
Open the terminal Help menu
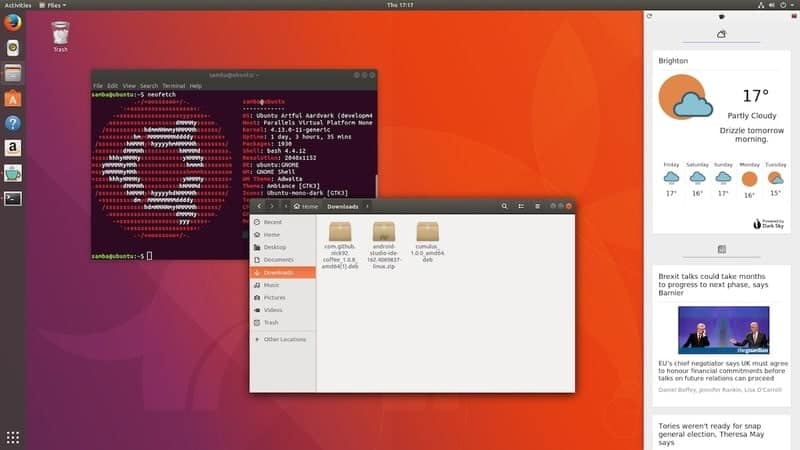click(x=196, y=86)
